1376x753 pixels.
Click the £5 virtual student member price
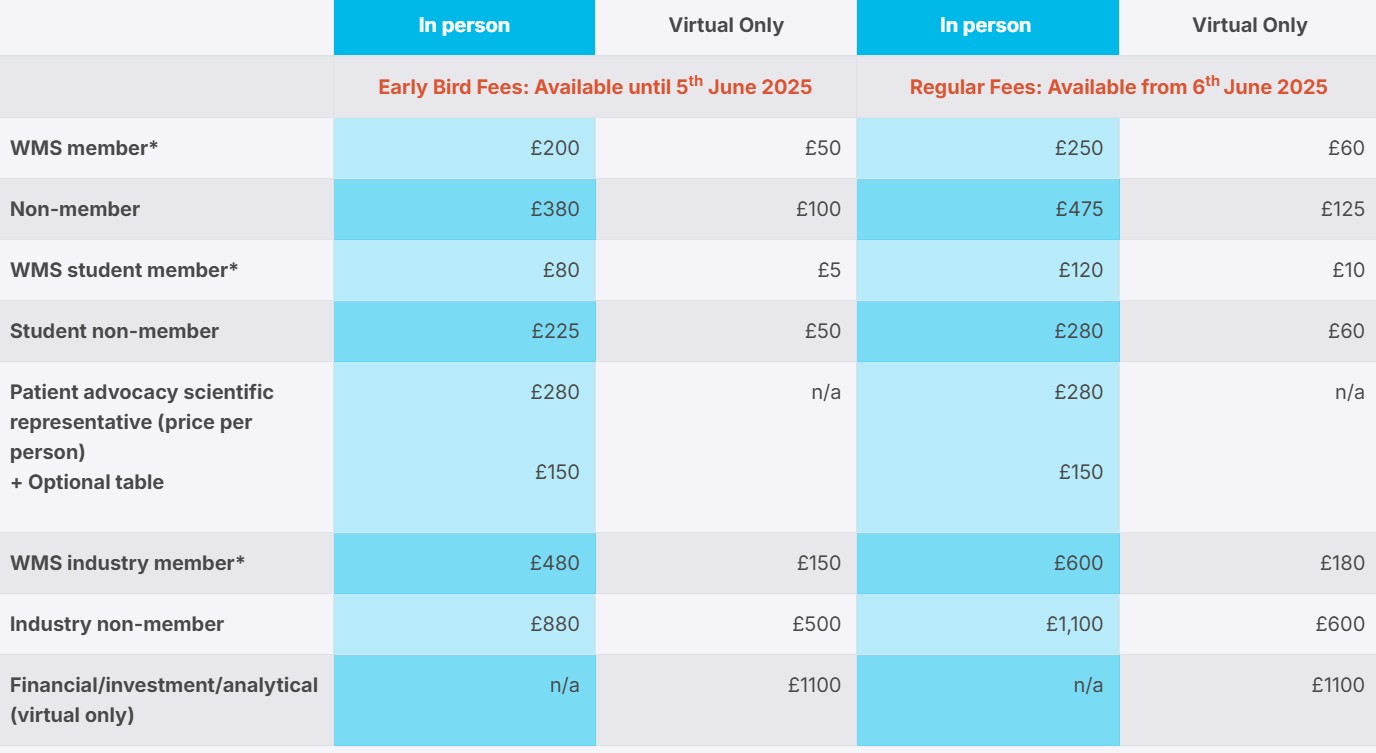(x=829, y=270)
